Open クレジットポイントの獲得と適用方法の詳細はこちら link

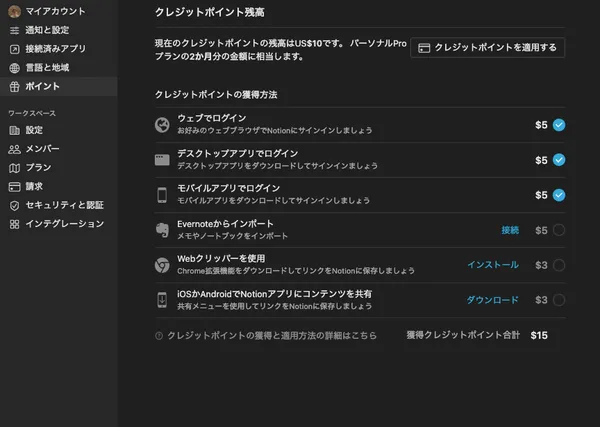[272, 336]
